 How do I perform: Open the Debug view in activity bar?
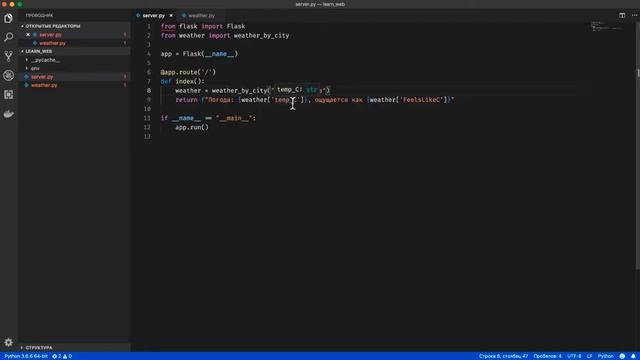8,76
